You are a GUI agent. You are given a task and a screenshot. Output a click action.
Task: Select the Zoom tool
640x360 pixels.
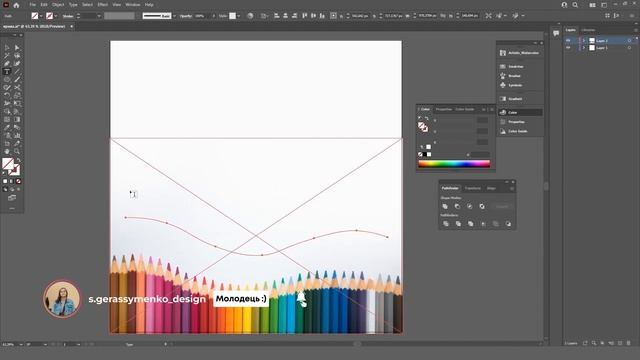[17, 151]
